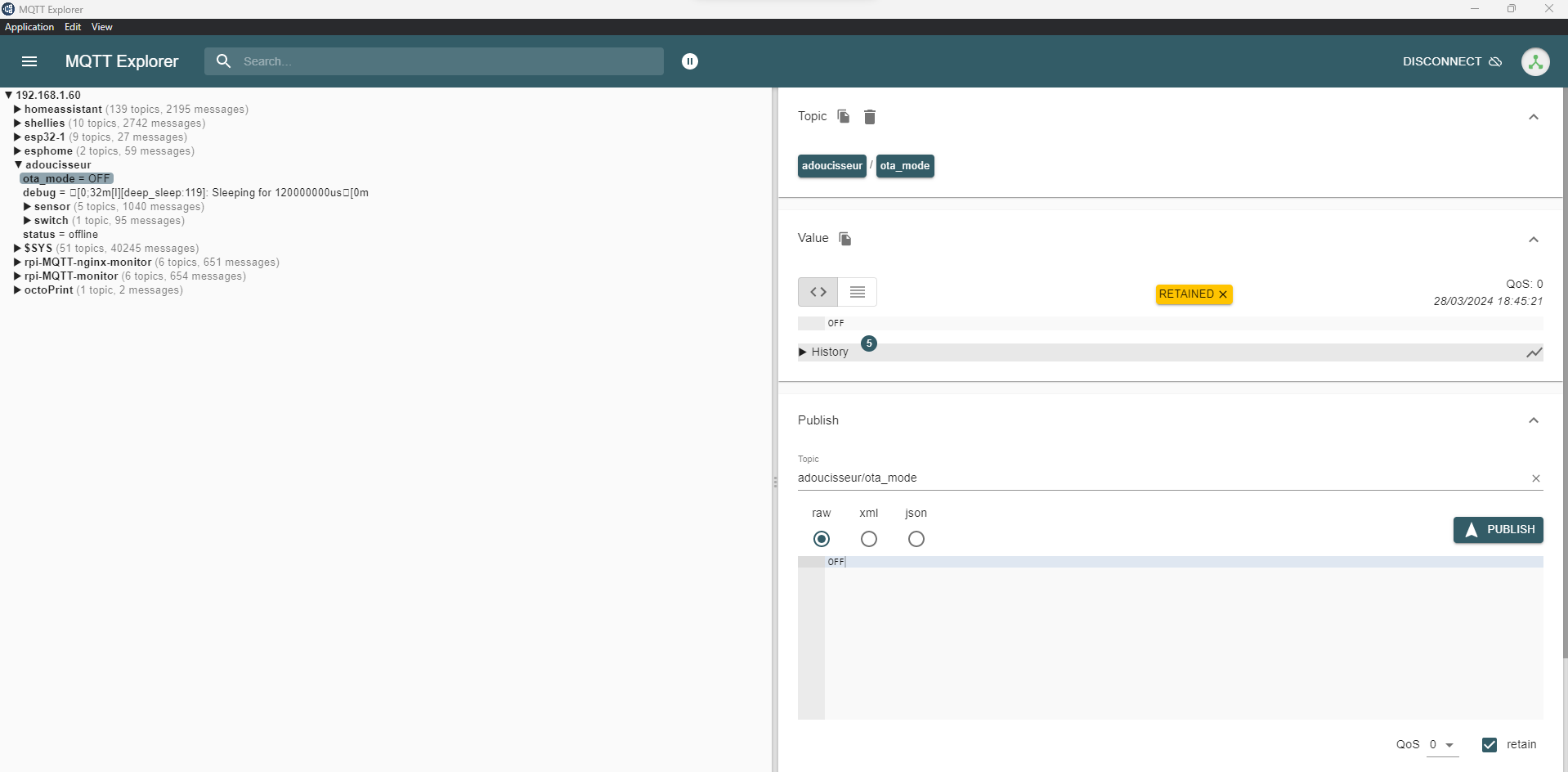Select xml payload format

click(x=869, y=539)
